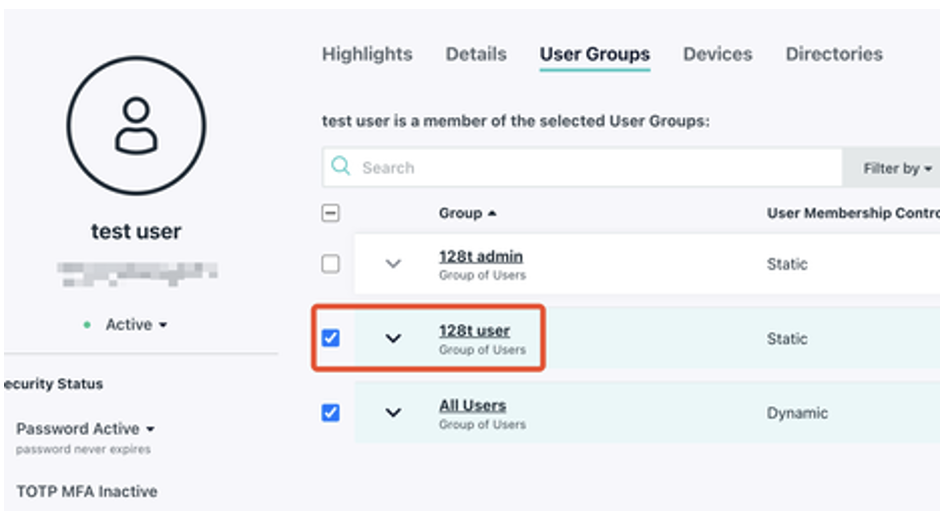Image resolution: width=946 pixels, height=518 pixels.
Task: Toggle the select-all header checkbox
Action: [x=331, y=213]
